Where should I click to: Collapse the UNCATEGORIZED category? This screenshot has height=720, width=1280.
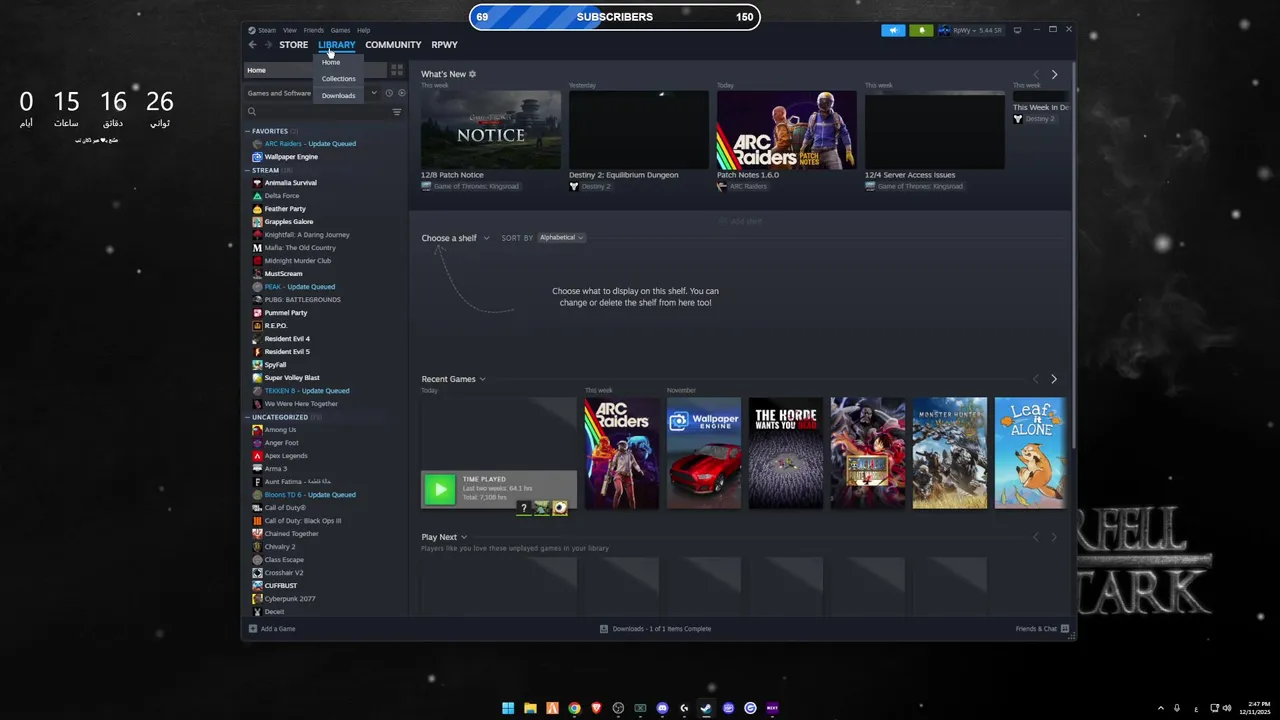248,417
